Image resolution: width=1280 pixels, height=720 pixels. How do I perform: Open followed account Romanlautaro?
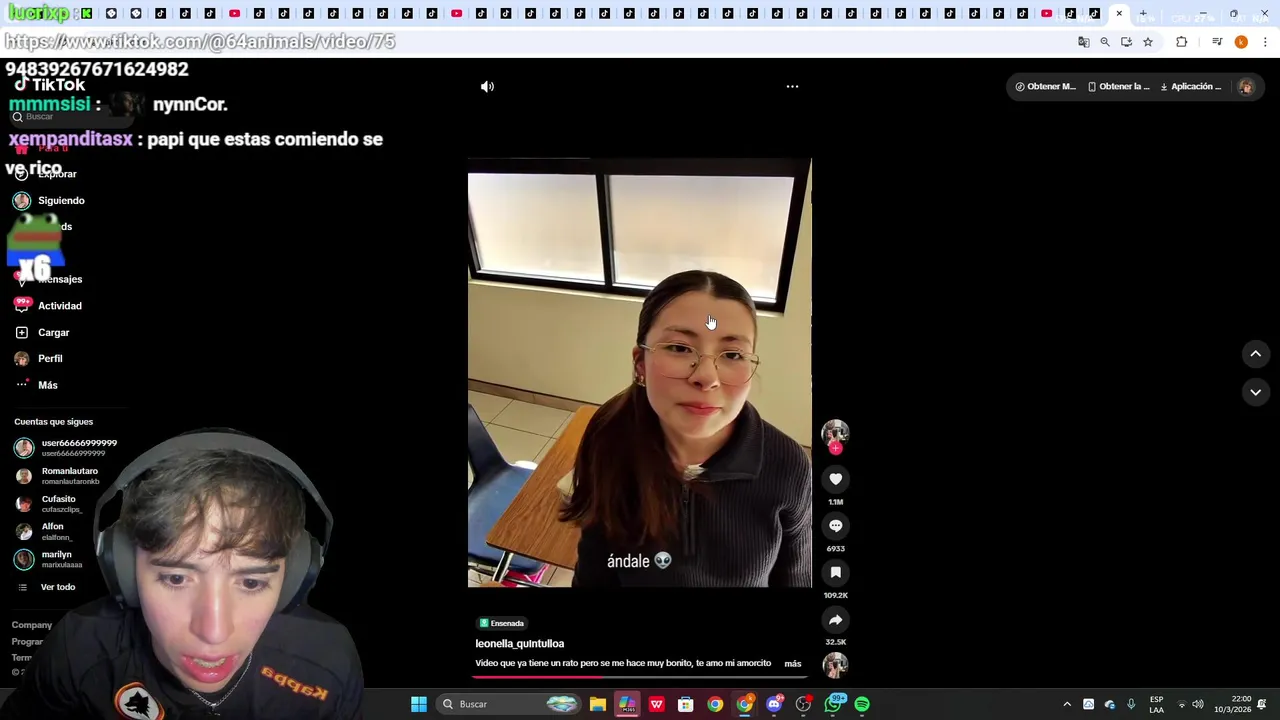pos(58,476)
